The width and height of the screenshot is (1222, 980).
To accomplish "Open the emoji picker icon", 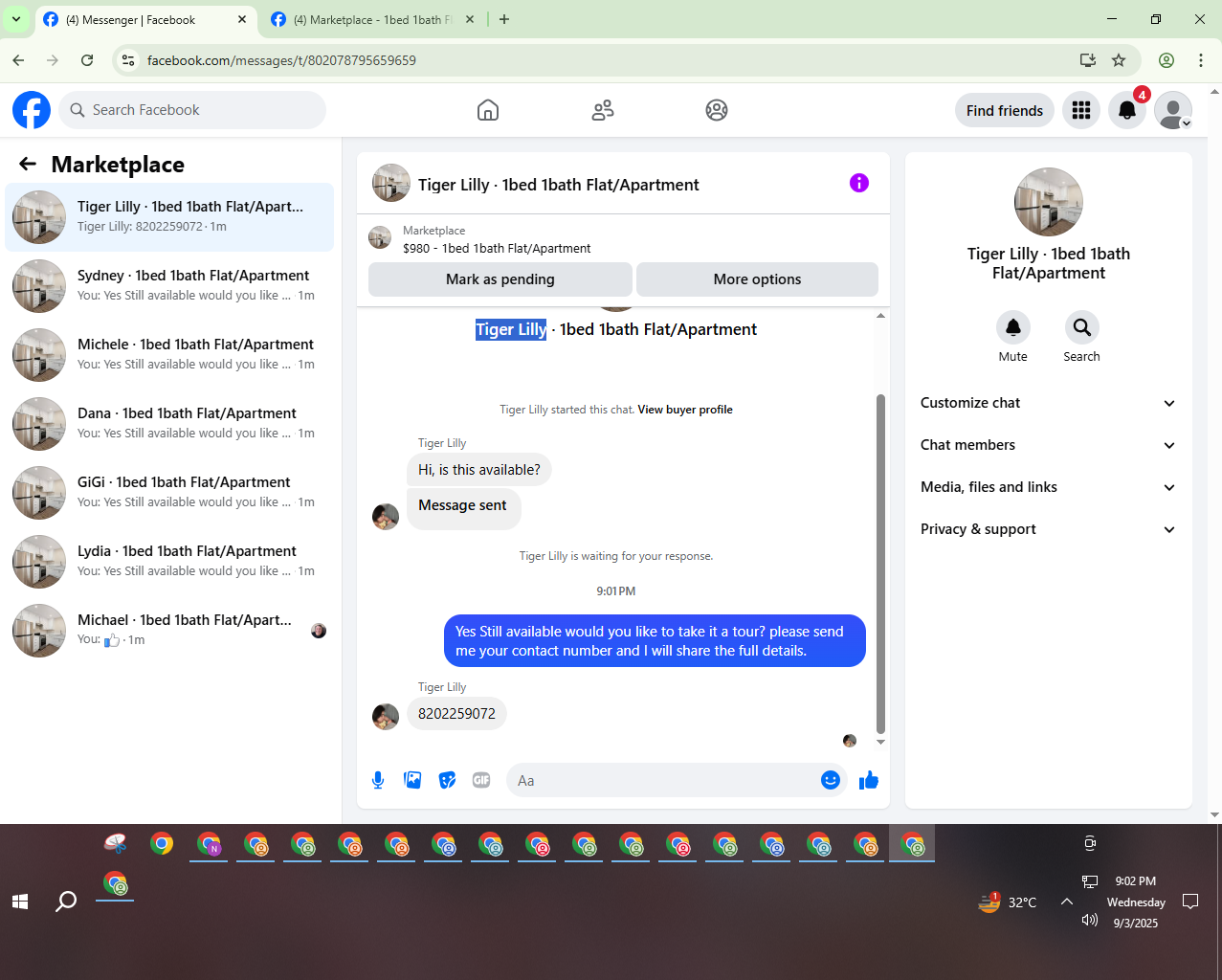I will coord(831,780).
